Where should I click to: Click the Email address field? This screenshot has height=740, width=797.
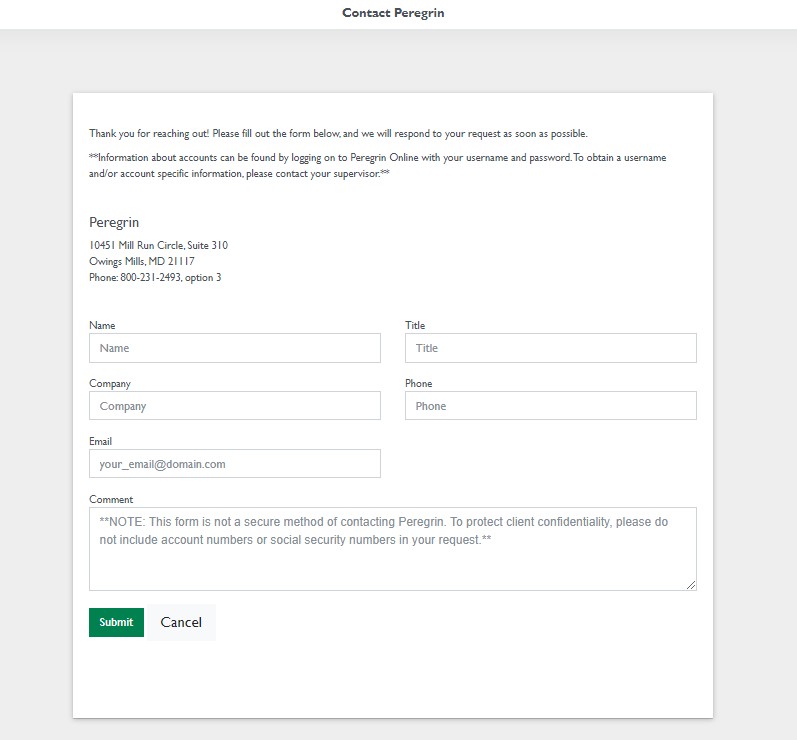[235, 464]
